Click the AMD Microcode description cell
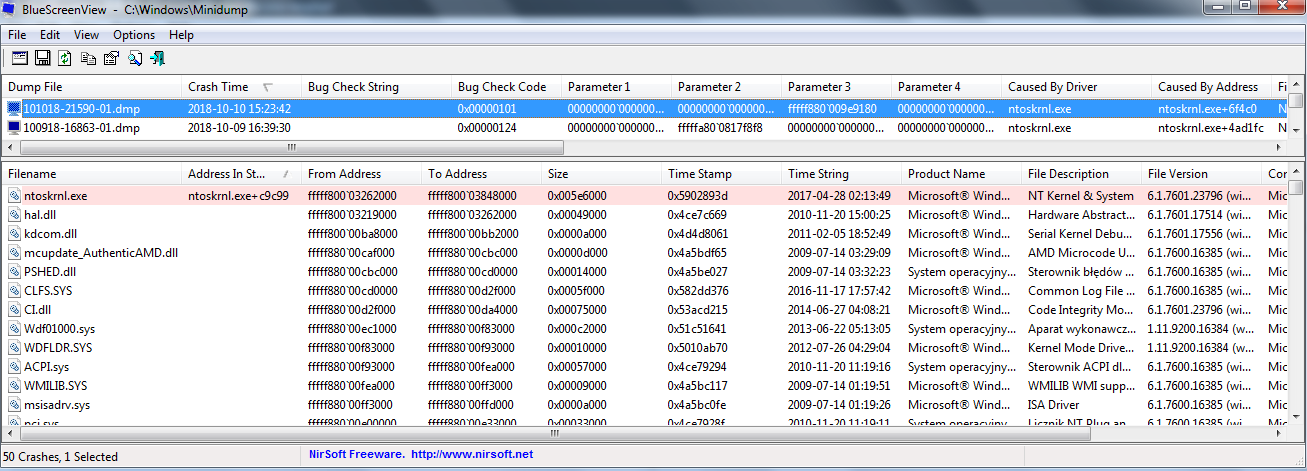 1081,253
